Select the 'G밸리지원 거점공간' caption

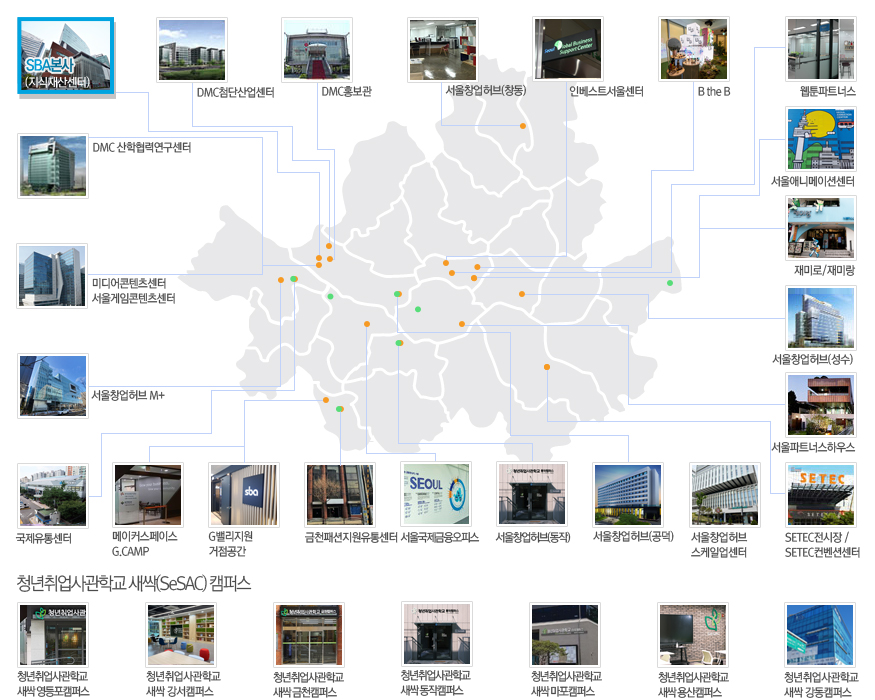[230, 544]
